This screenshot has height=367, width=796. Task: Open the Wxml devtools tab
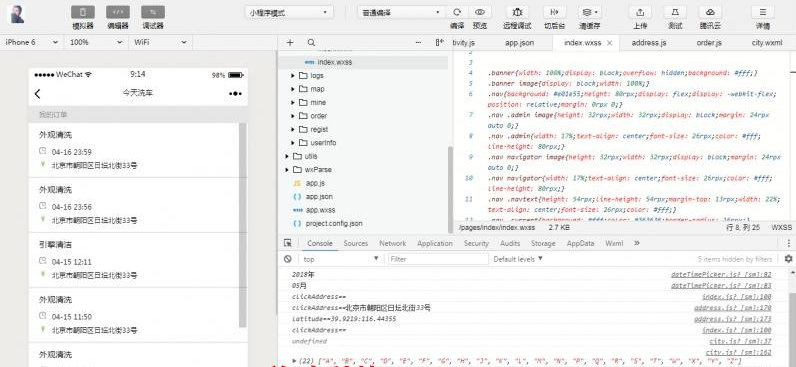coord(614,243)
